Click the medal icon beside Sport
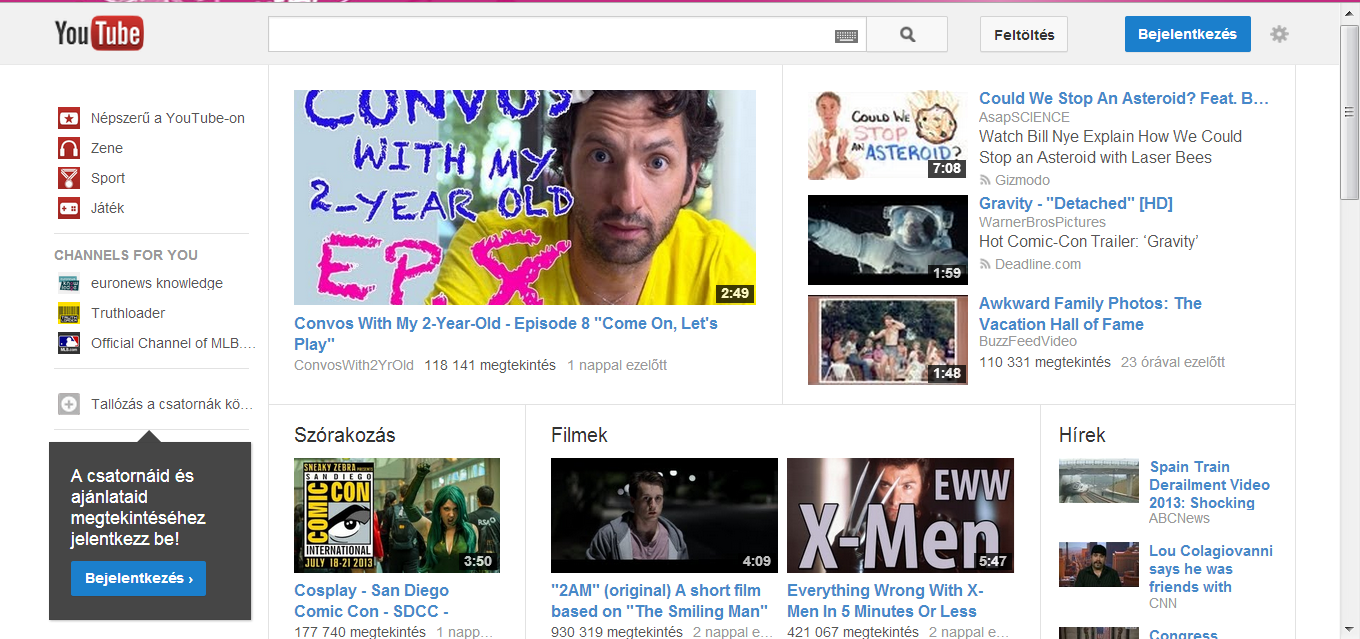Viewport: 1360px width, 639px height. pyautogui.click(x=69, y=178)
